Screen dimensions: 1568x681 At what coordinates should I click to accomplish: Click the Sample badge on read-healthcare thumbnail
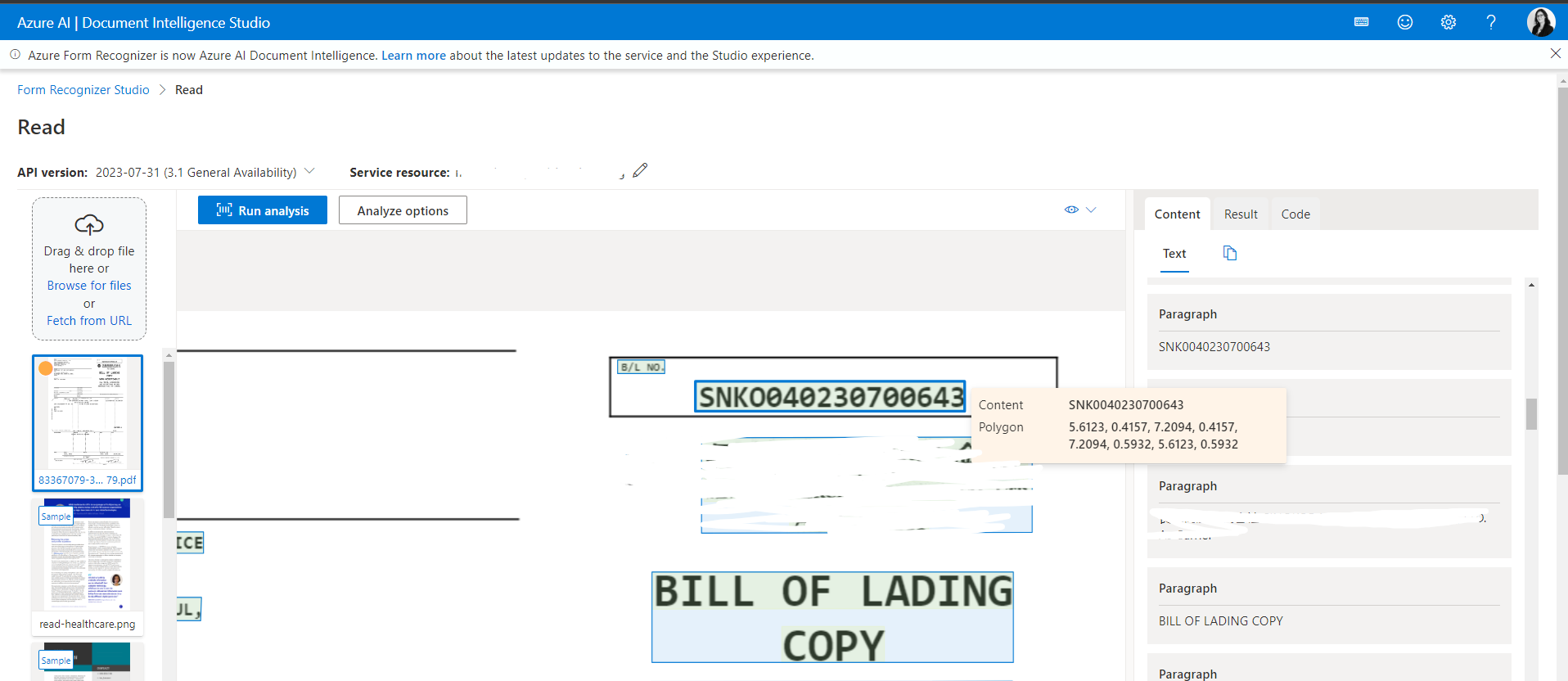(x=56, y=516)
